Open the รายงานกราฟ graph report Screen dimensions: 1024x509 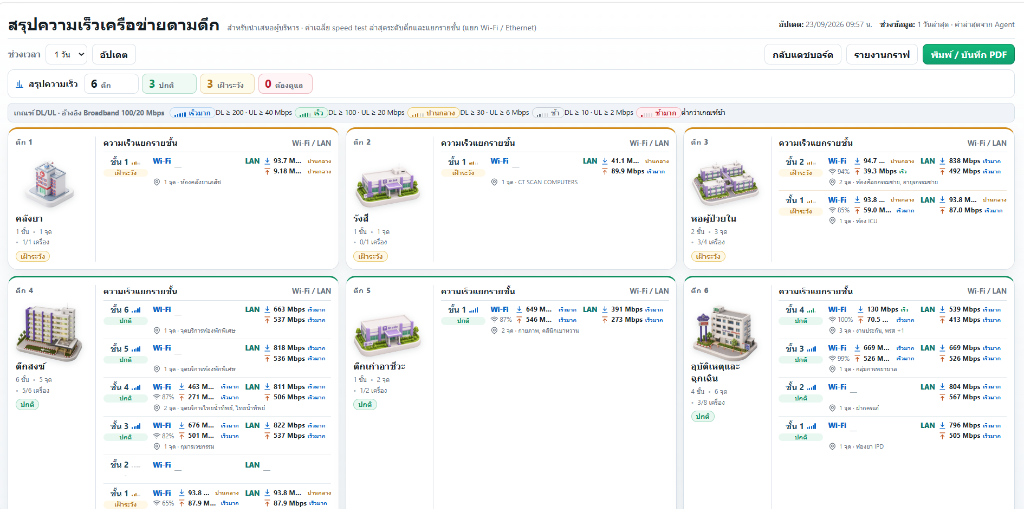pos(882,55)
